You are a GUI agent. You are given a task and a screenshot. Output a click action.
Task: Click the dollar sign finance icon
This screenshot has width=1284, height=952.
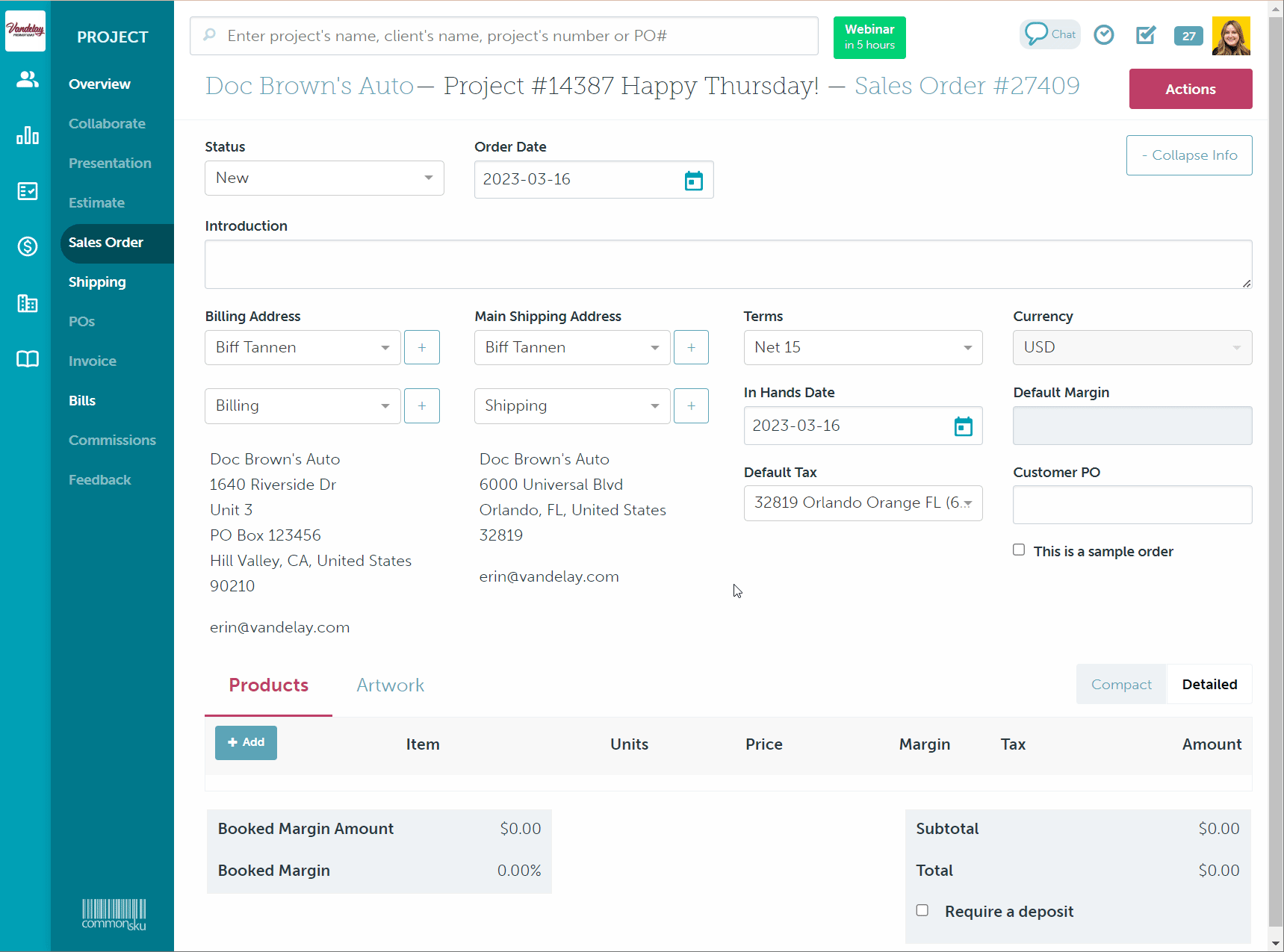[27, 246]
